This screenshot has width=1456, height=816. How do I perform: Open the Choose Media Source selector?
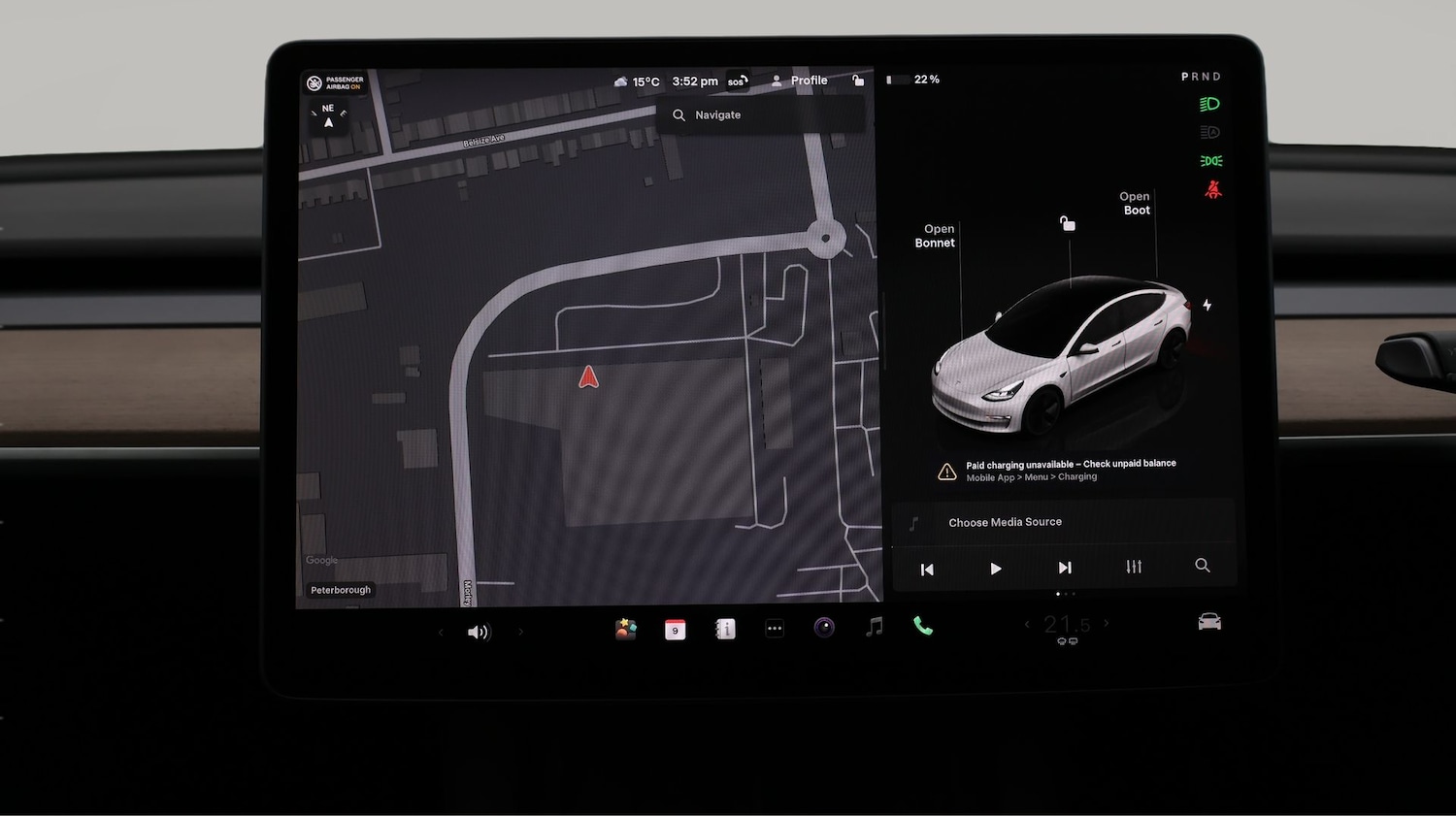click(x=1005, y=522)
